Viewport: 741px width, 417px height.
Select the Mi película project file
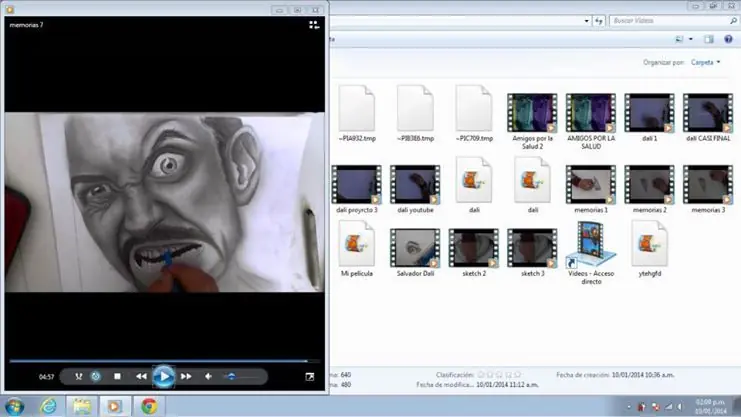pyautogui.click(x=357, y=249)
